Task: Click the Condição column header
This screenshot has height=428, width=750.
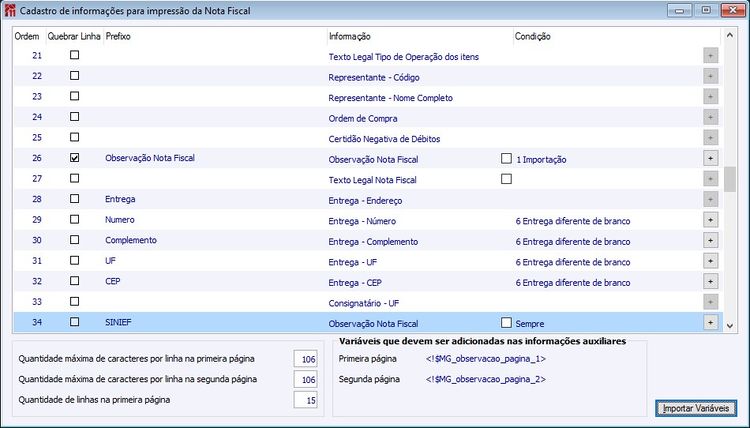Action: click(x=532, y=36)
